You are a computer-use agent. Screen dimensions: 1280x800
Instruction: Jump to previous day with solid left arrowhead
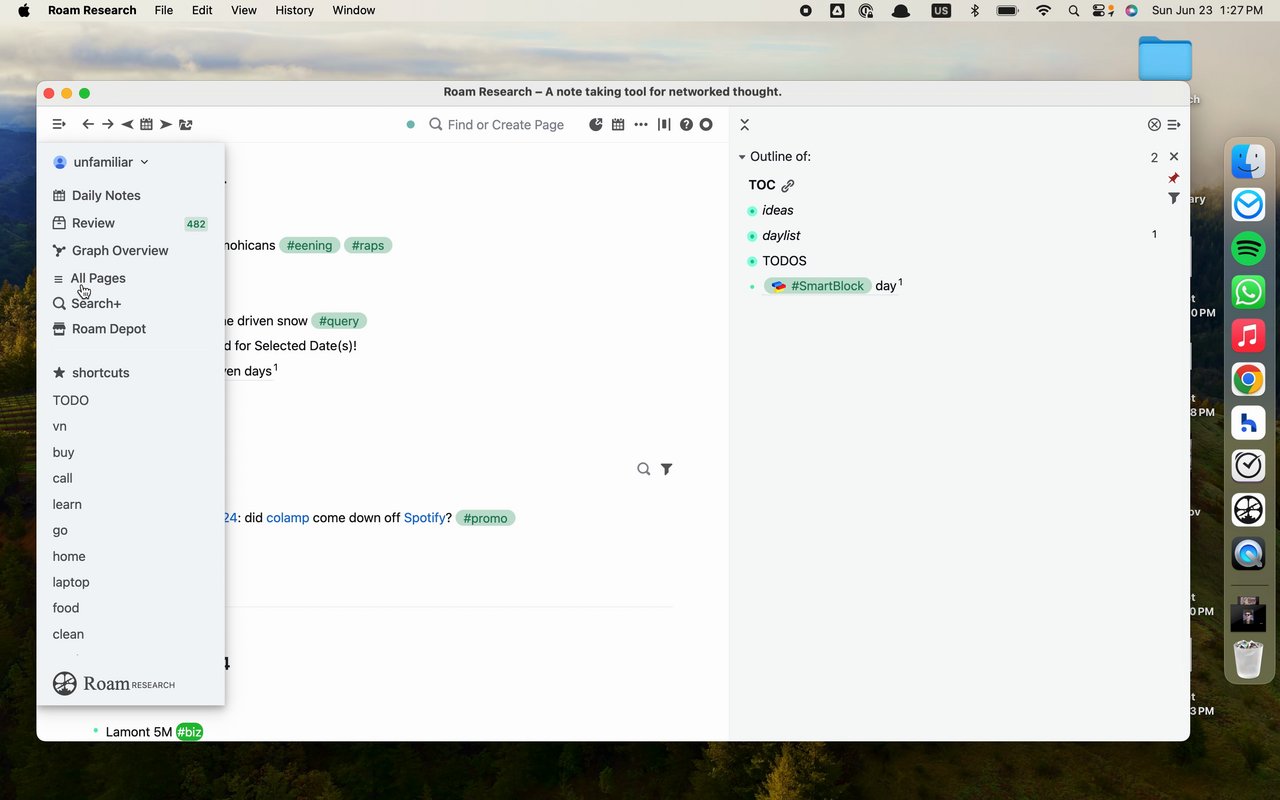[x=127, y=124]
